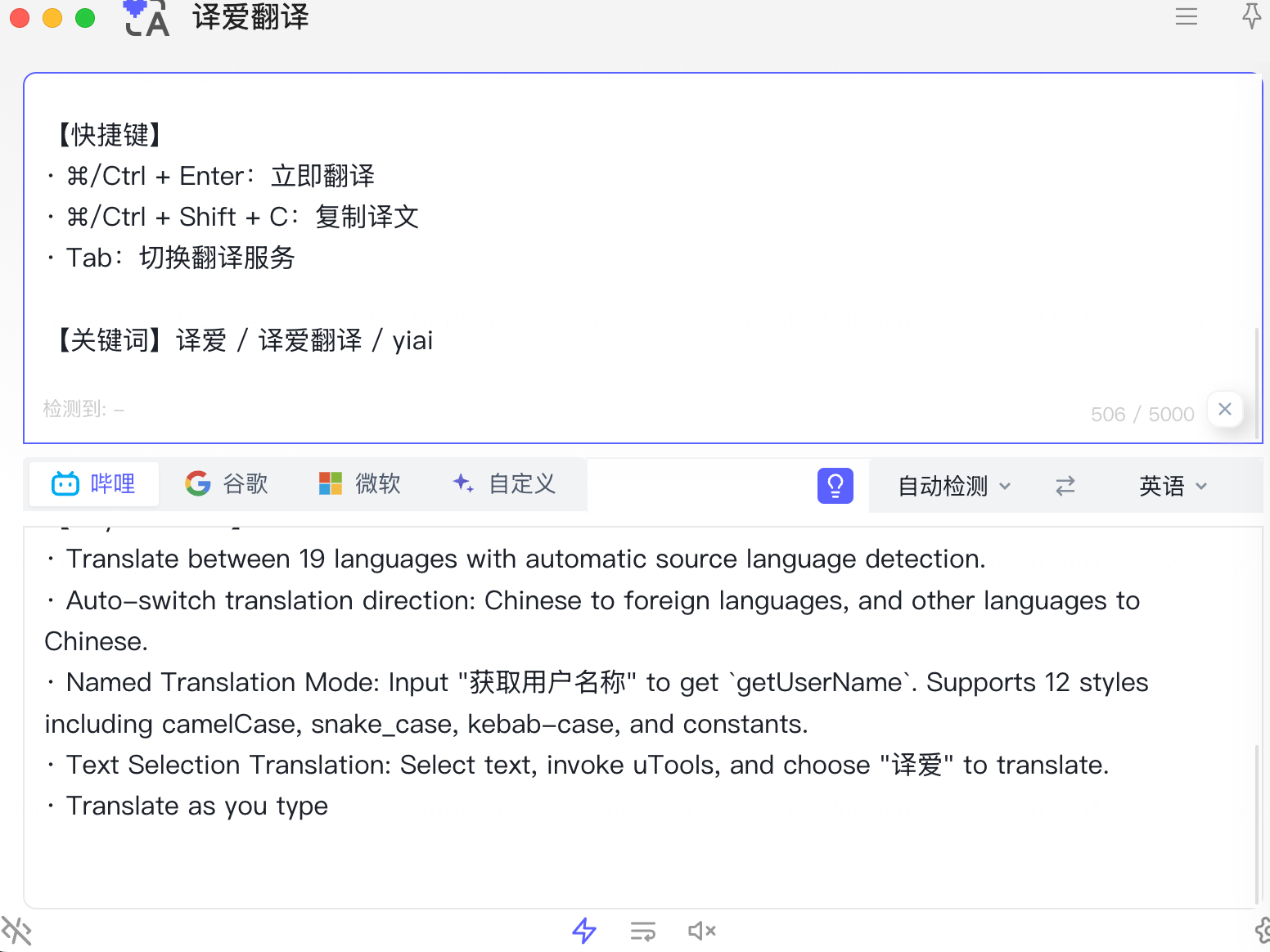Image resolution: width=1270 pixels, height=952 pixels.
Task: Open the 自动检测 source language dropdown
Action: 954,487
